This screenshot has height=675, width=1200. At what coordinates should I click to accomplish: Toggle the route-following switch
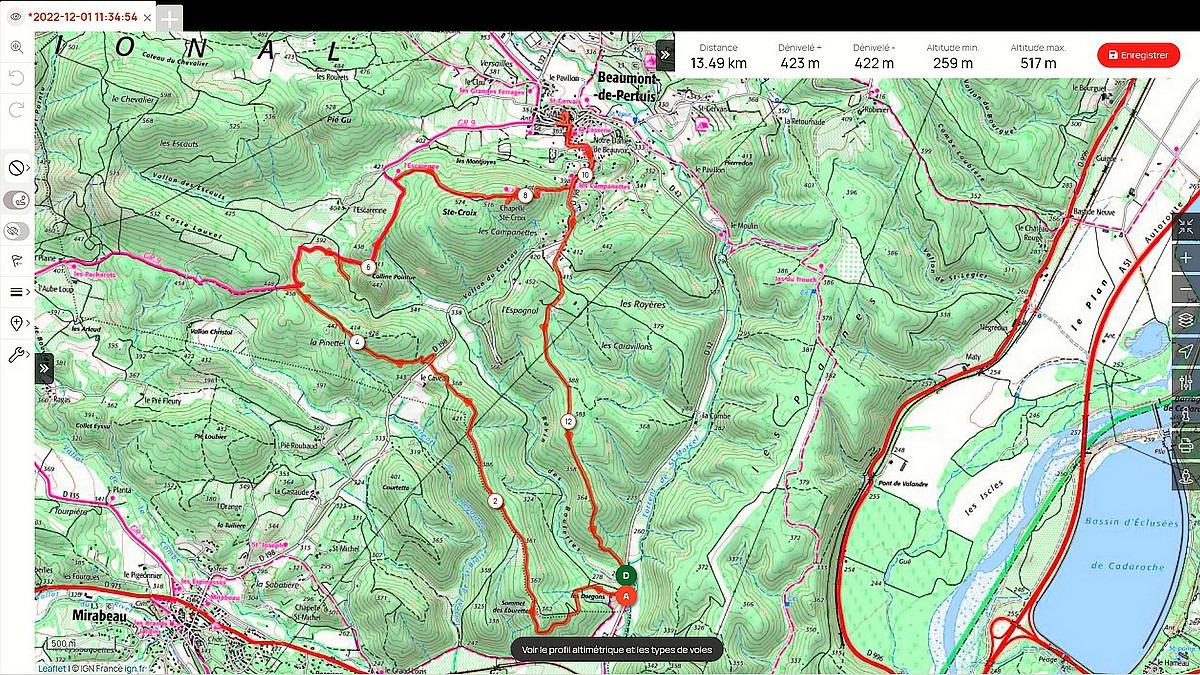(x=16, y=200)
